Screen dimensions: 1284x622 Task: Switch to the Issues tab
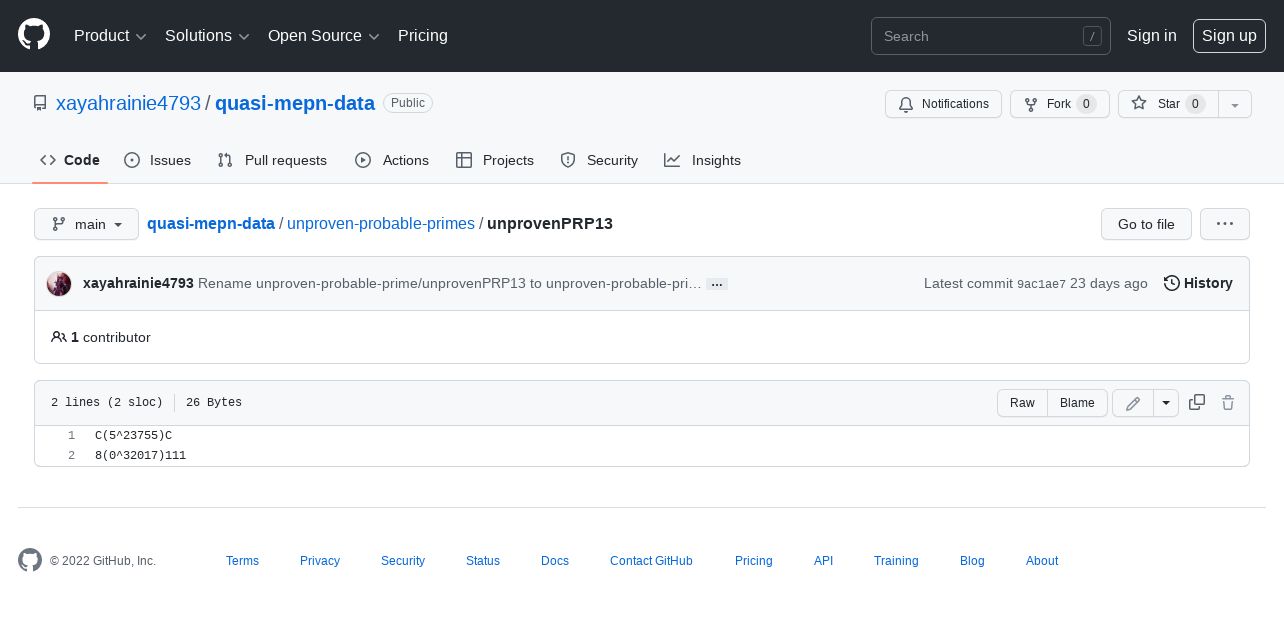click(x=157, y=160)
